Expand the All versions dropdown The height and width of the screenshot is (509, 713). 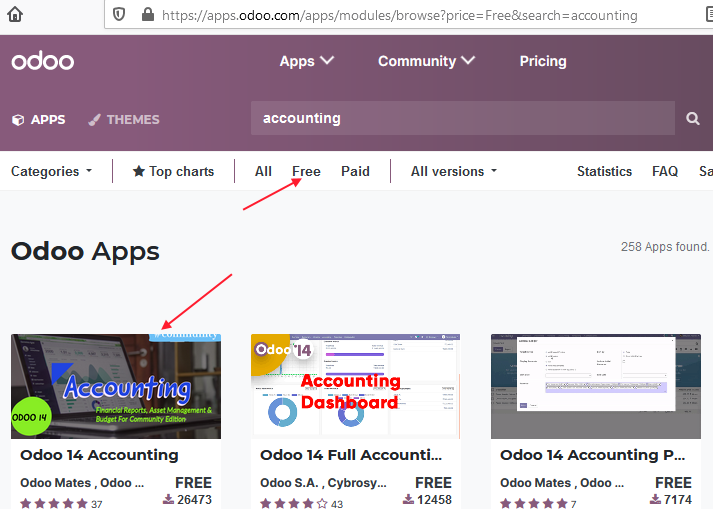[x=454, y=171]
